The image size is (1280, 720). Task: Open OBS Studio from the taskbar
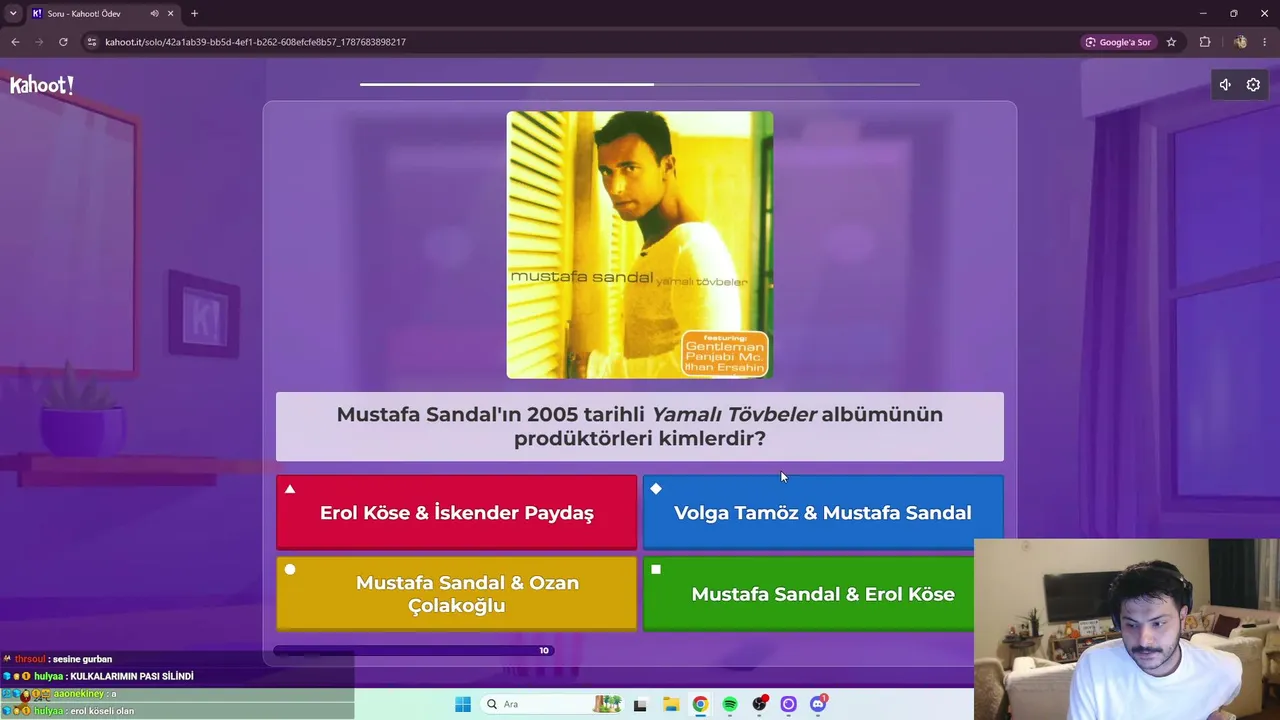click(x=760, y=704)
